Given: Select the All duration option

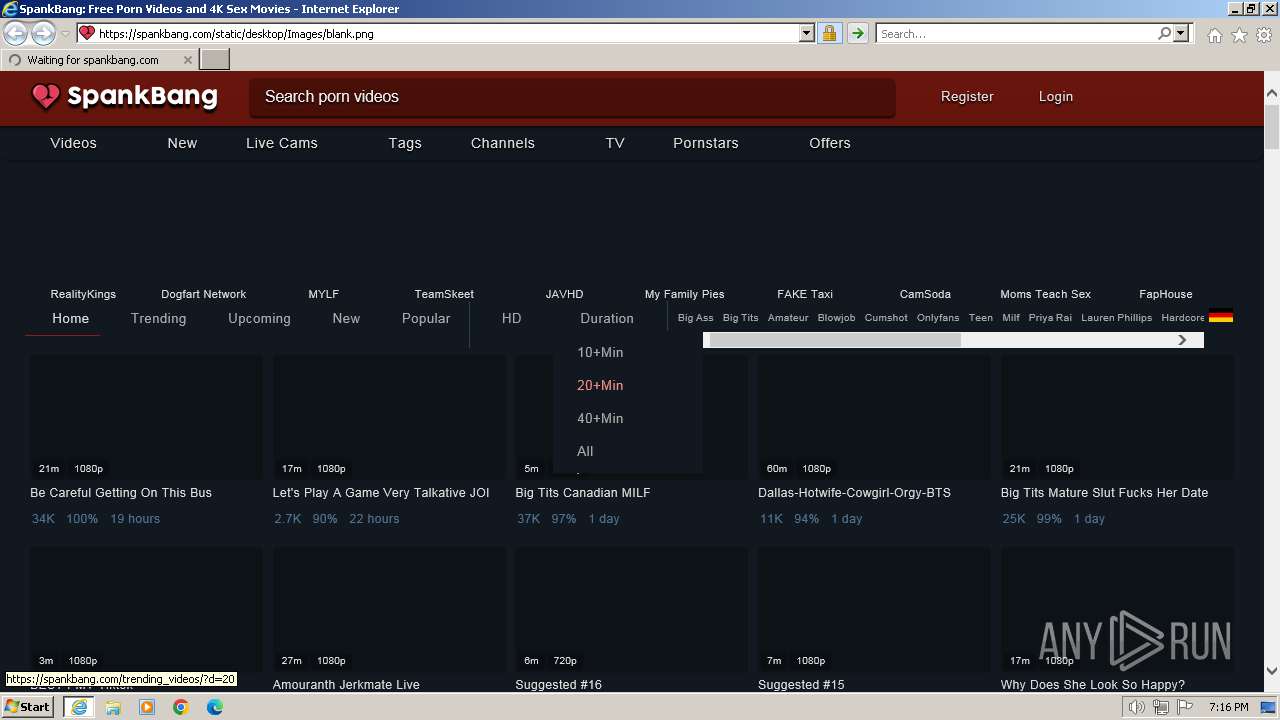Looking at the screenshot, I should point(585,451).
